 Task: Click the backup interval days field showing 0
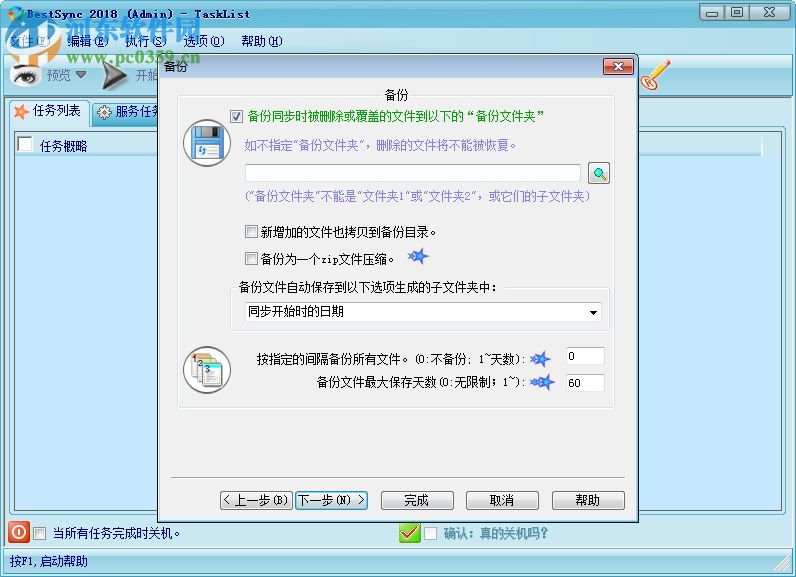click(585, 356)
